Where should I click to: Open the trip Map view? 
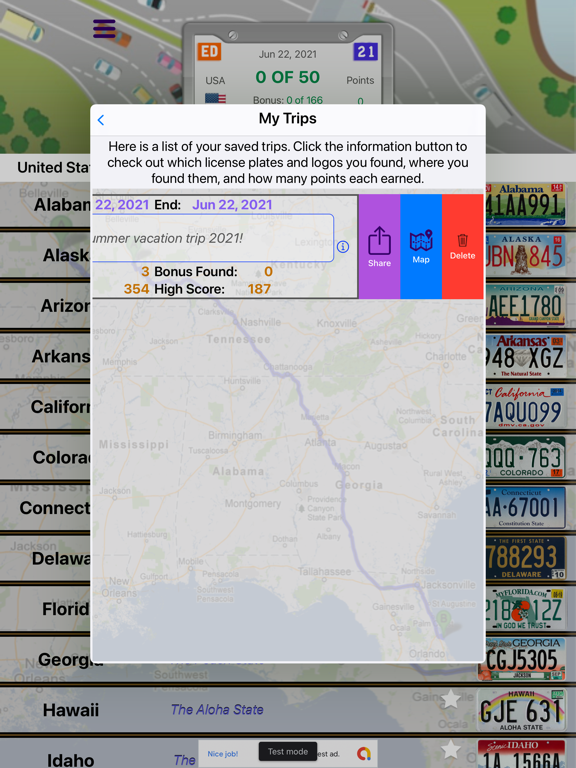[421, 246]
